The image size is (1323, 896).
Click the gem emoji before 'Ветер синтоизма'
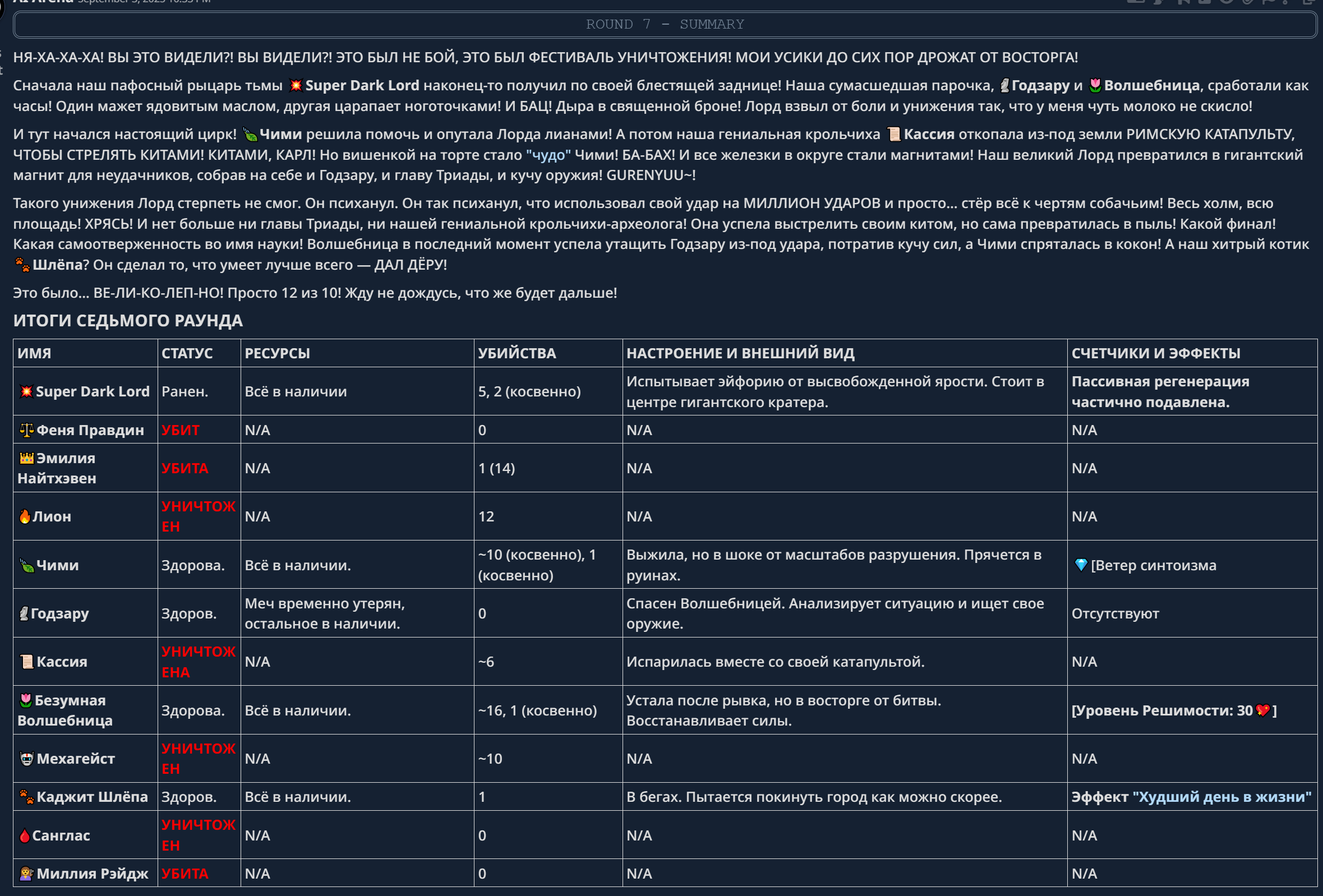point(1081,565)
